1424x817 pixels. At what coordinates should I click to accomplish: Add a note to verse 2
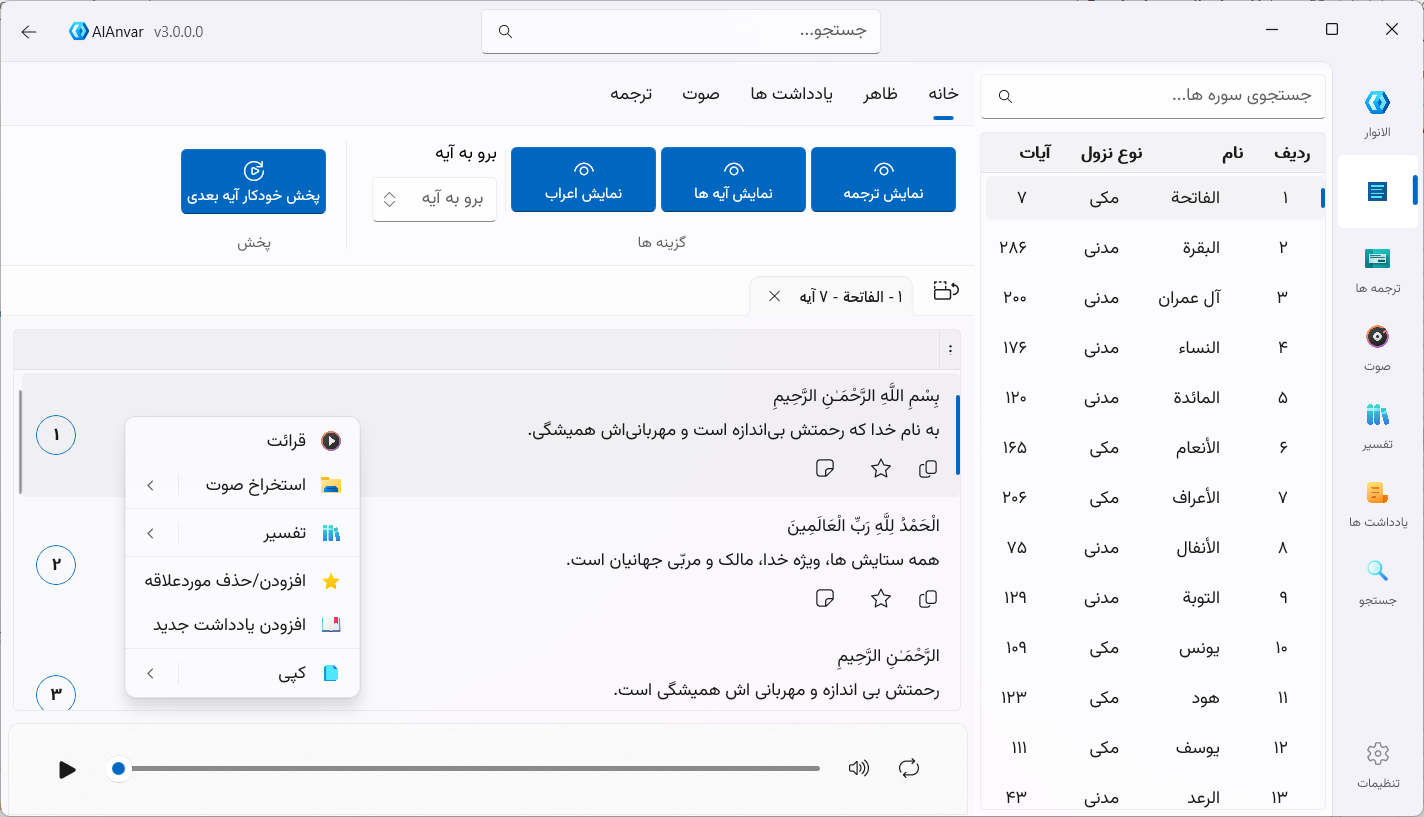pyautogui.click(x=825, y=598)
